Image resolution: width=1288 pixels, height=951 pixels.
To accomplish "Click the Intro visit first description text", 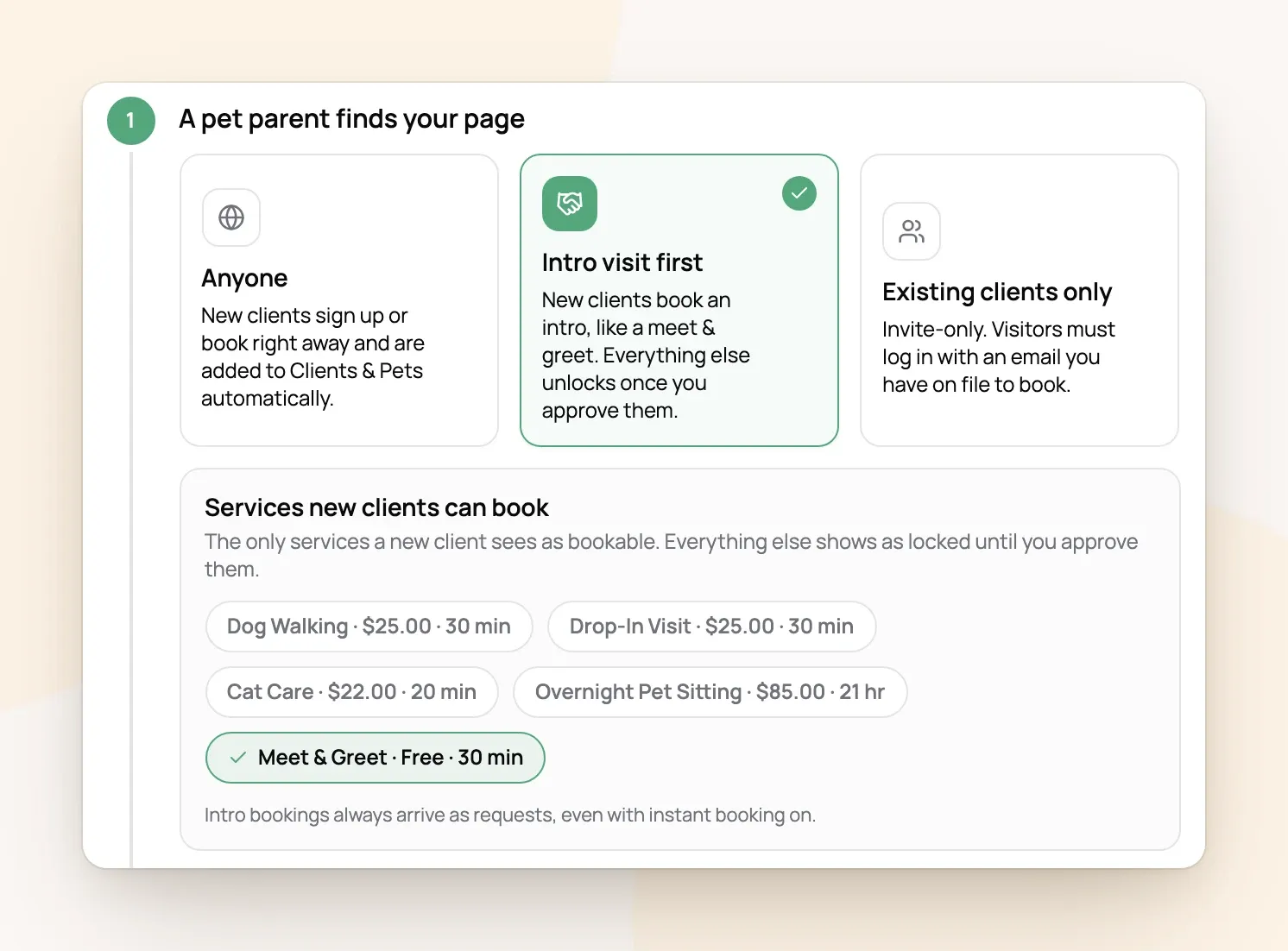I will 646,356.
